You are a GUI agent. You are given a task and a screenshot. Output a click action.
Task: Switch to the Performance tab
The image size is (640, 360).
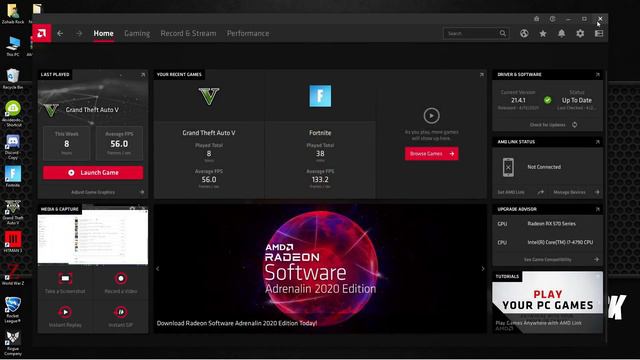click(x=248, y=33)
